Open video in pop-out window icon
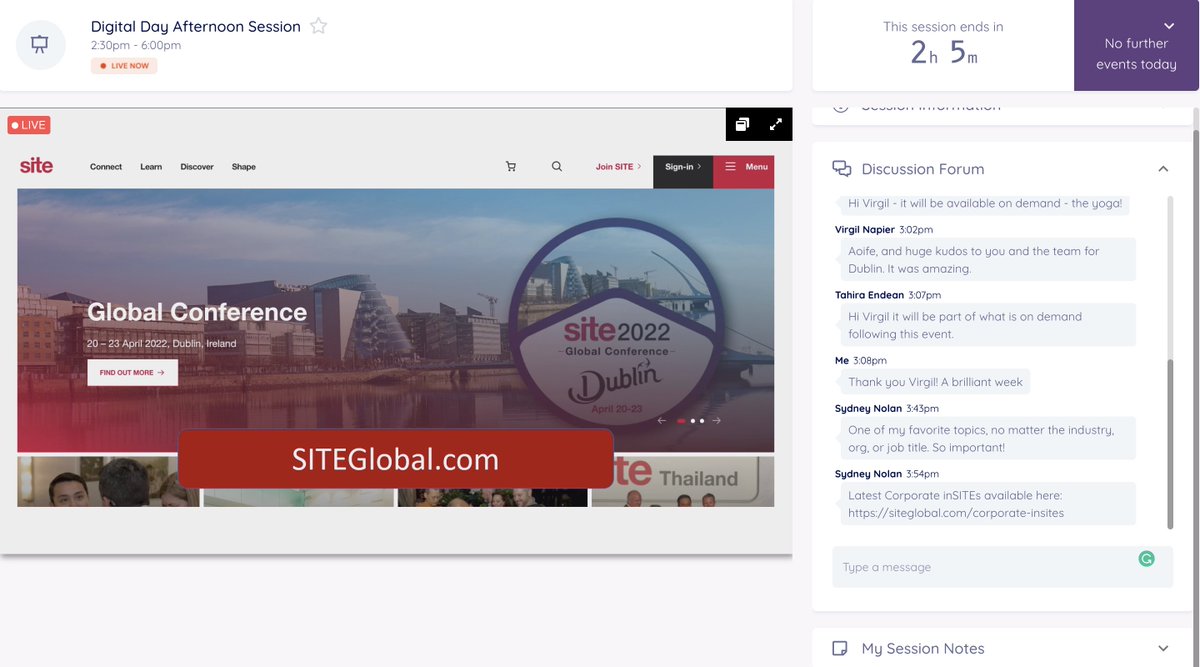1200x667 pixels. point(742,124)
